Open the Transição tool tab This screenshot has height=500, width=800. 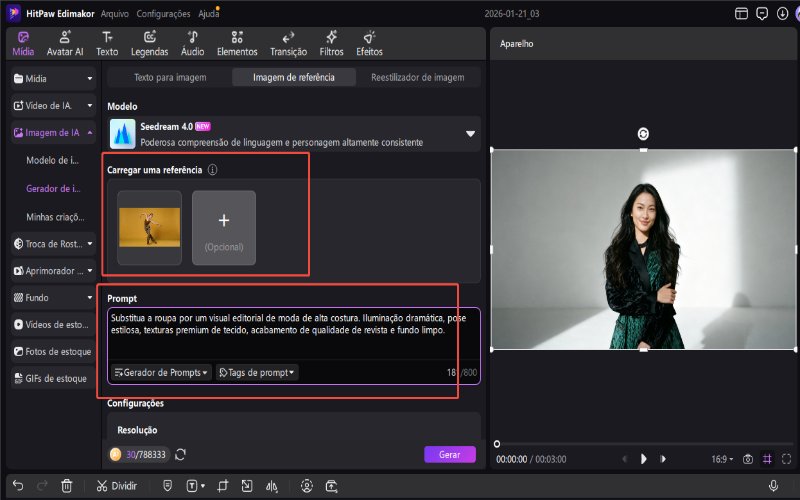[x=288, y=44]
